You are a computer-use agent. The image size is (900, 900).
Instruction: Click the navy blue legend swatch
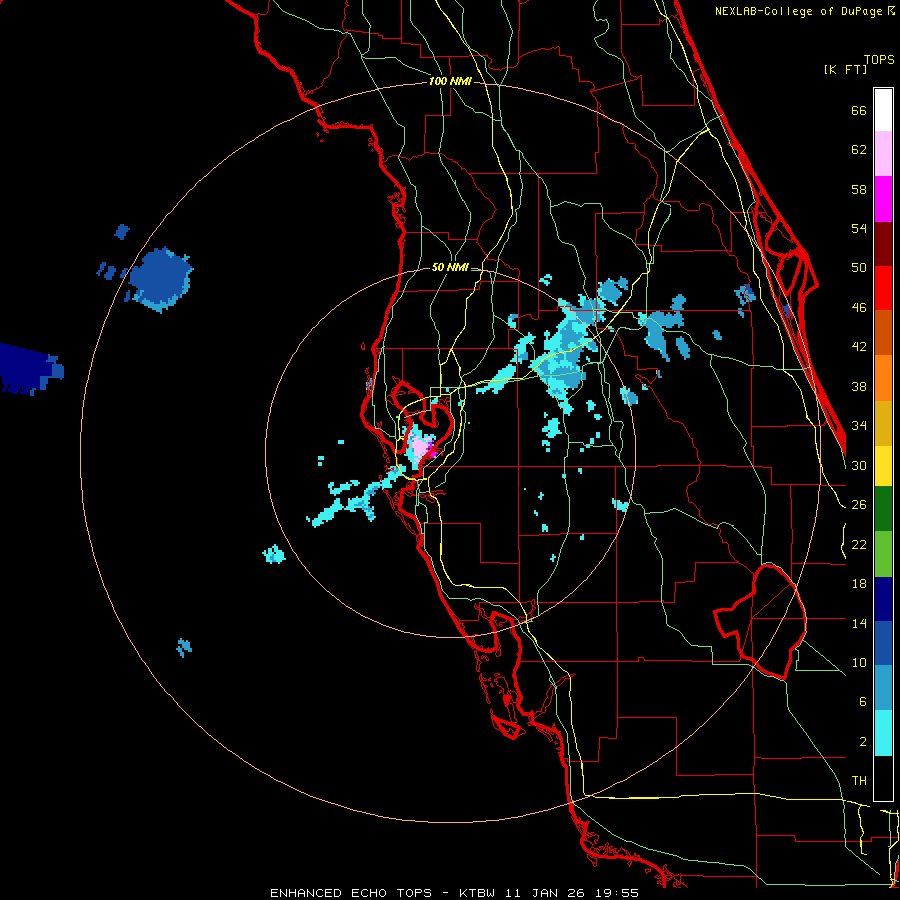pyautogui.click(x=883, y=599)
